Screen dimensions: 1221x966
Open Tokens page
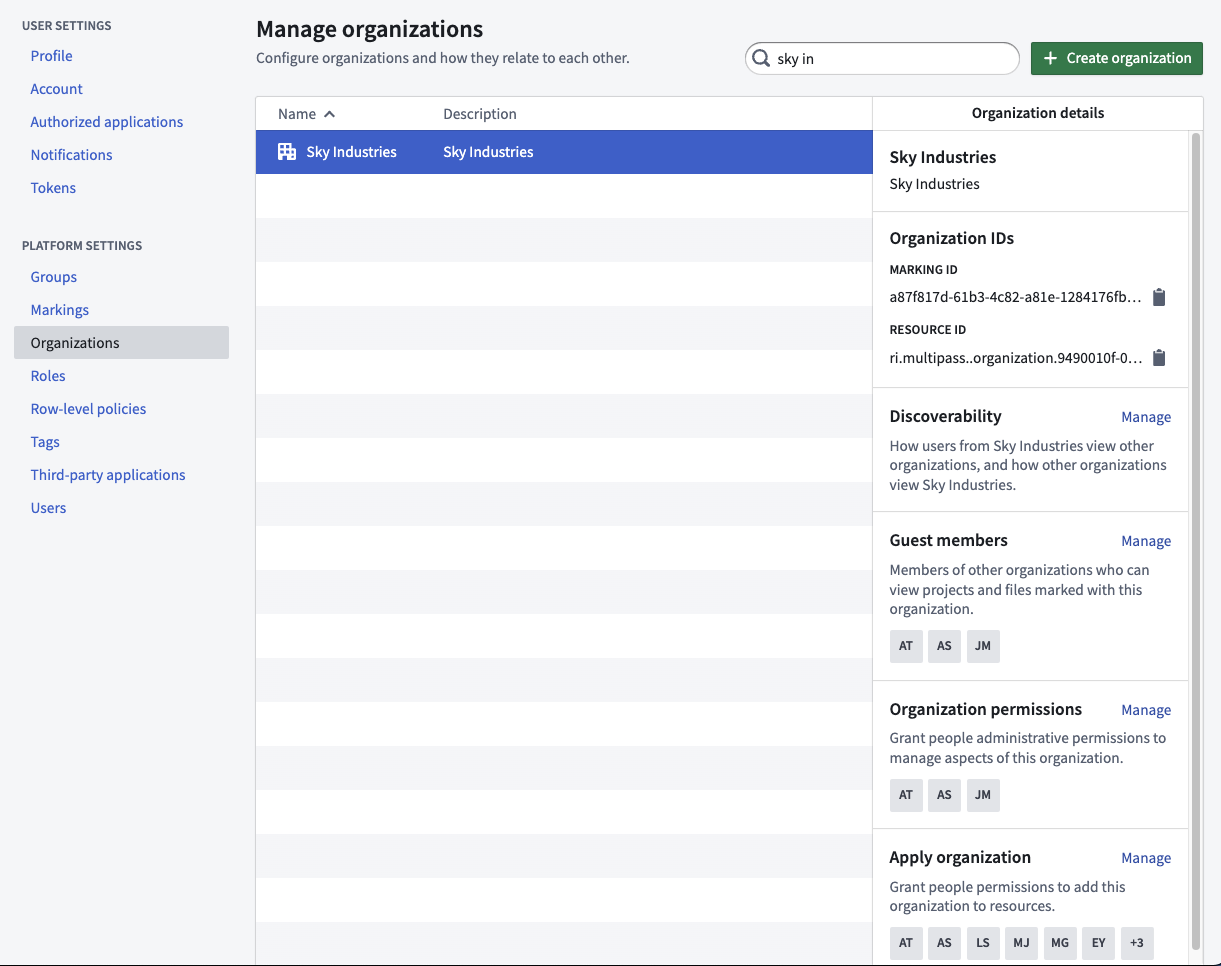53,188
